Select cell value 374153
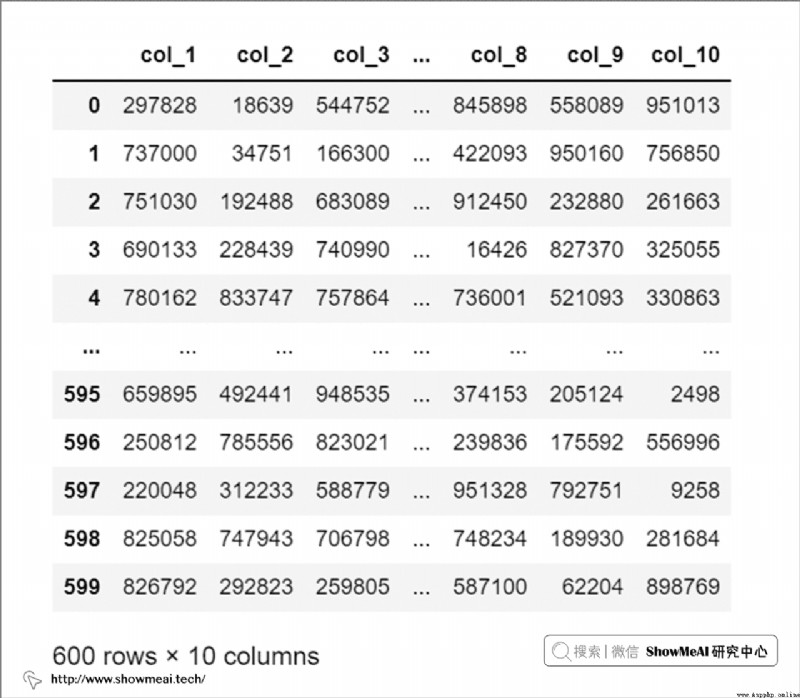Screen dimensions: 800x698 point(490,394)
